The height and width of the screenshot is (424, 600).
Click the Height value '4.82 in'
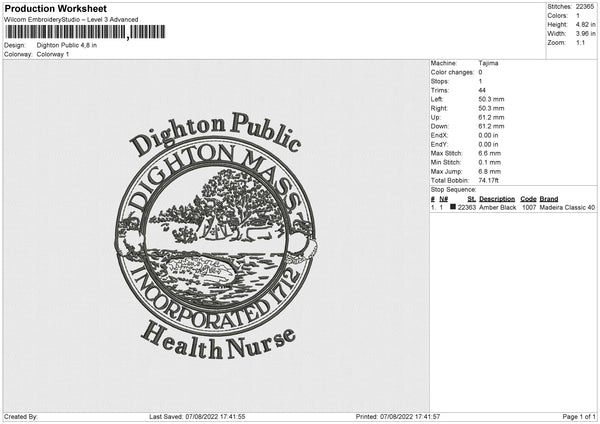point(585,24)
